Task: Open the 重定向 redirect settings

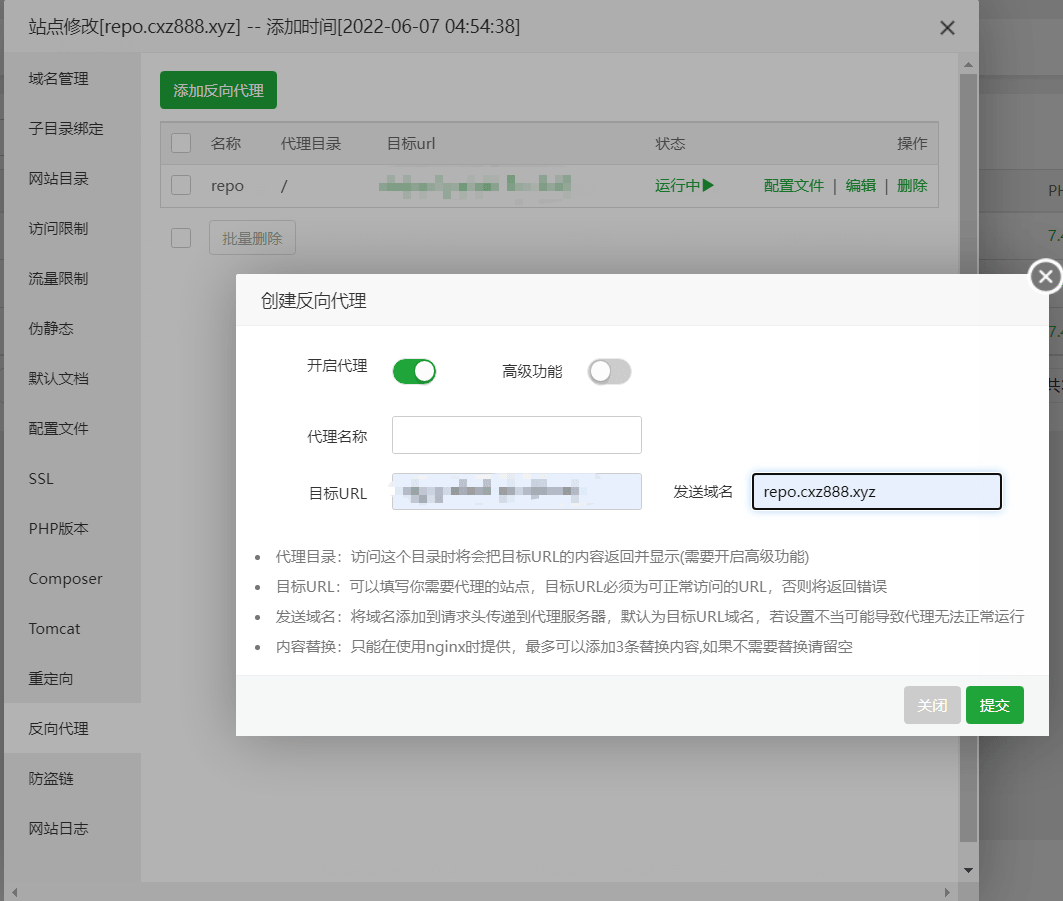Action: [x=52, y=678]
